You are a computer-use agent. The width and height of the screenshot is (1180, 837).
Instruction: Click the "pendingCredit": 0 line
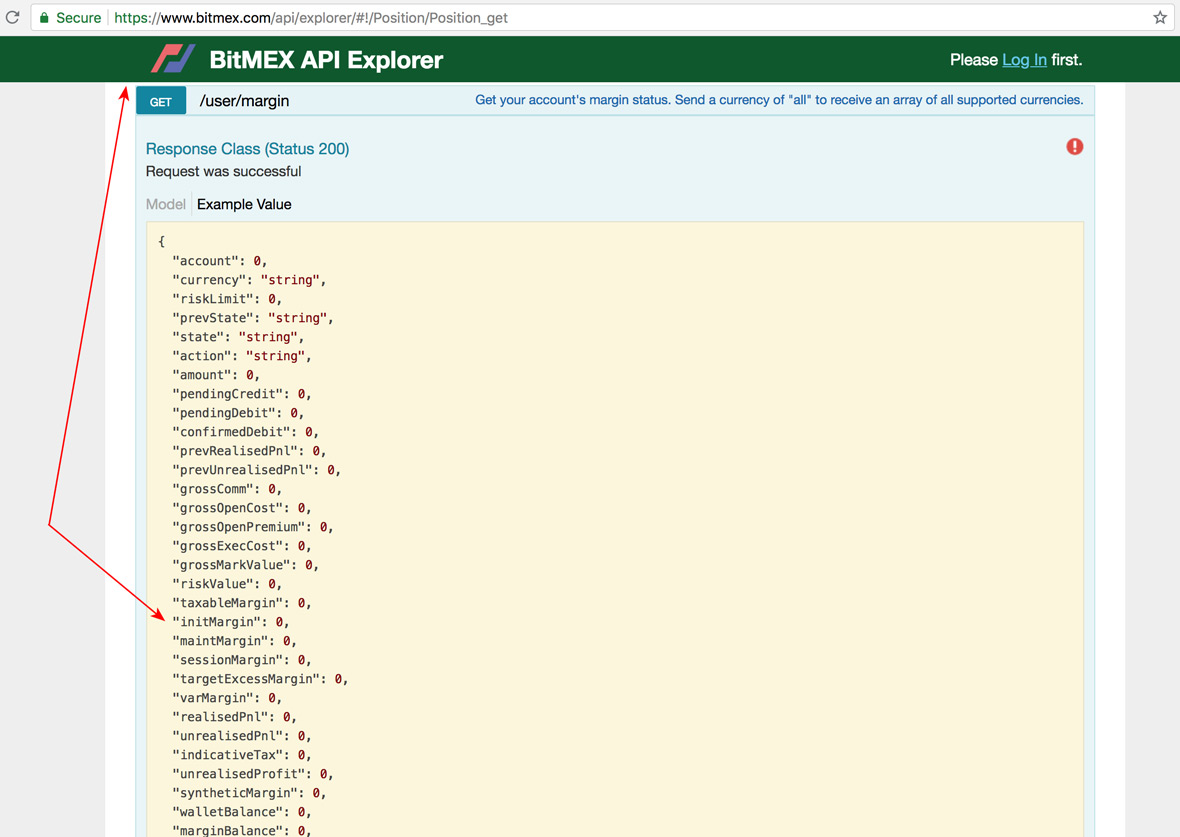click(x=242, y=394)
